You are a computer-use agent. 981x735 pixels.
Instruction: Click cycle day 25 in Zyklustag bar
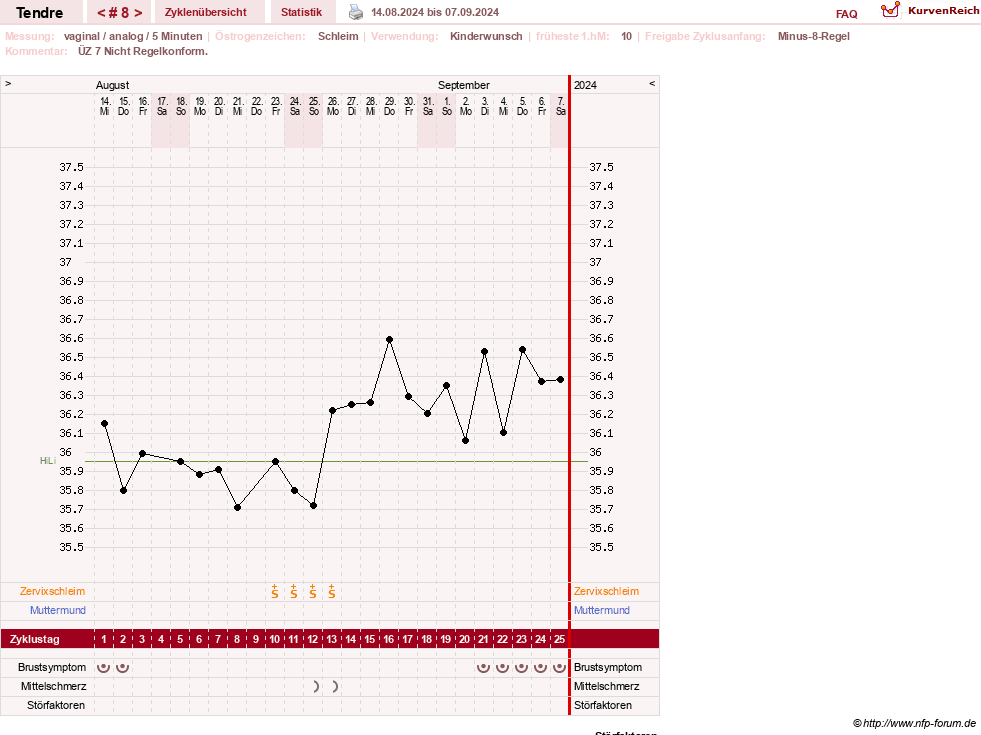559,639
